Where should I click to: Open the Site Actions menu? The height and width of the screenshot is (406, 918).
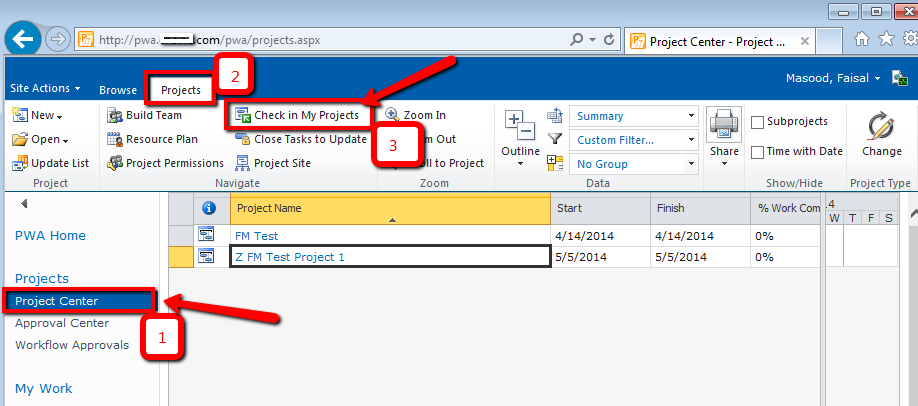(x=45, y=89)
